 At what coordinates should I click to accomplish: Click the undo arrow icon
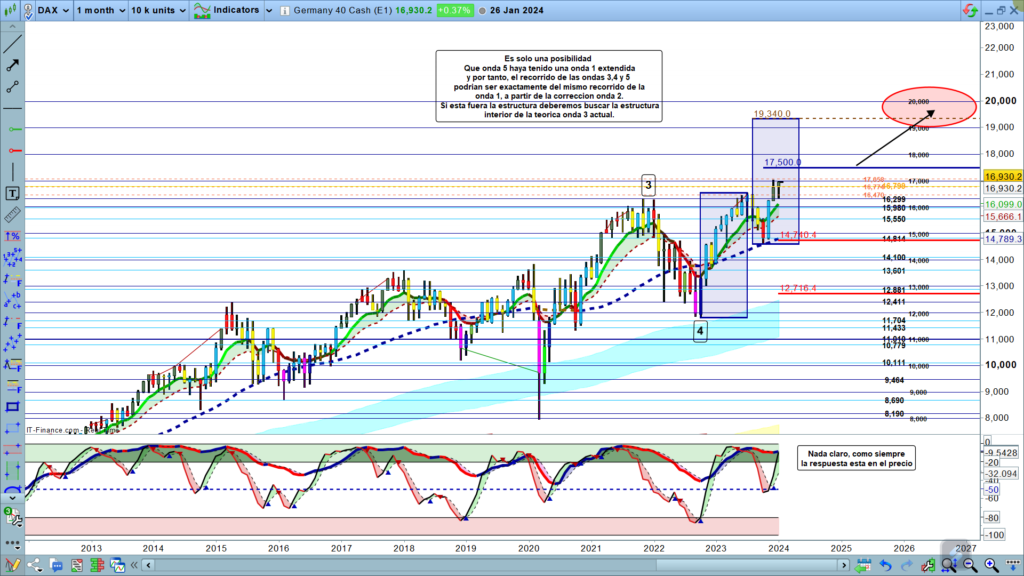tap(885, 567)
